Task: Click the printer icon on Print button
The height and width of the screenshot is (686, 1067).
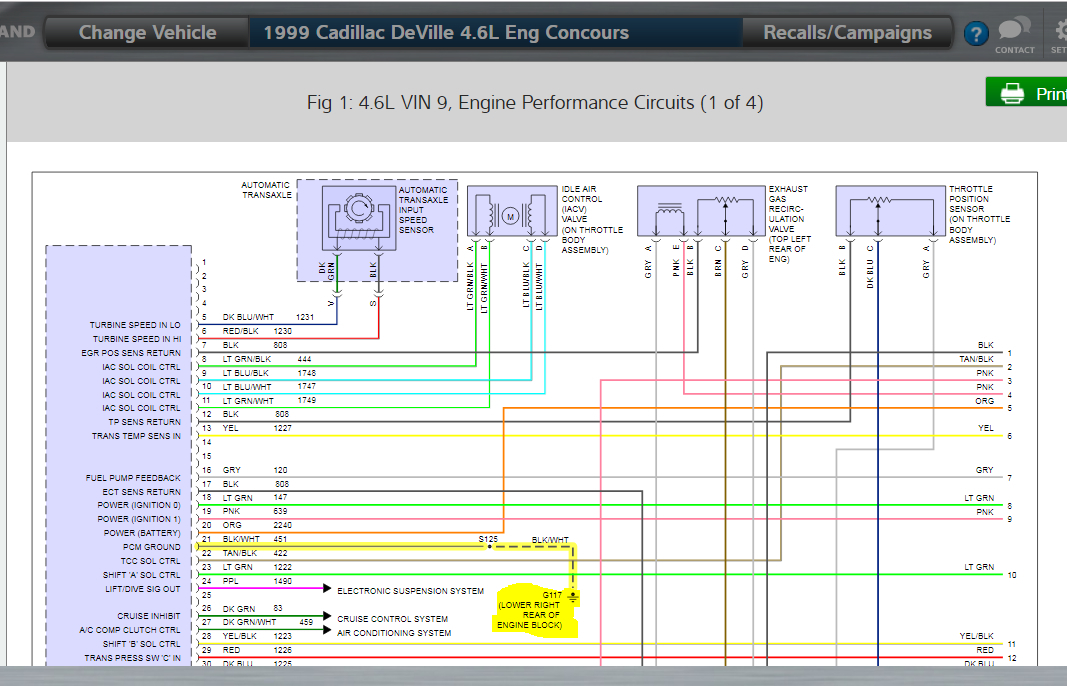Action: coord(1012,93)
